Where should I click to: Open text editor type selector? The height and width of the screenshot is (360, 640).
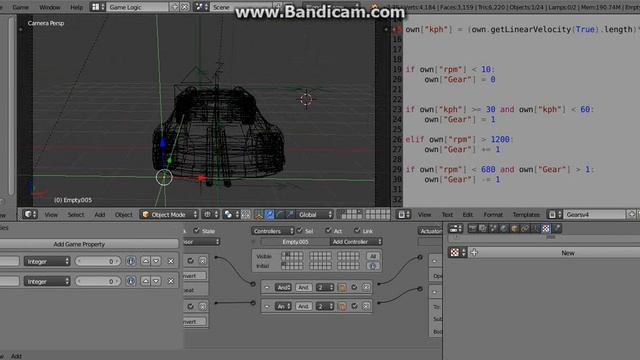403,214
